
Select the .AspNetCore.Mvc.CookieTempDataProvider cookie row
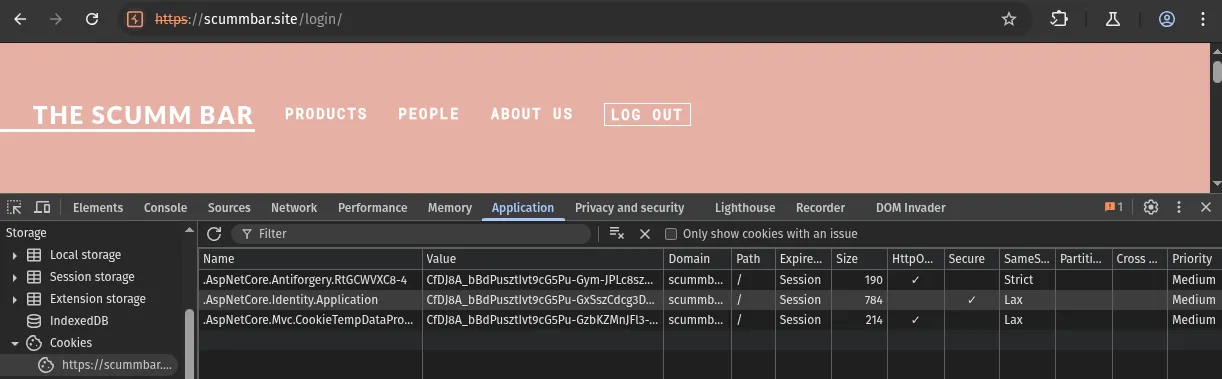[x=709, y=320]
